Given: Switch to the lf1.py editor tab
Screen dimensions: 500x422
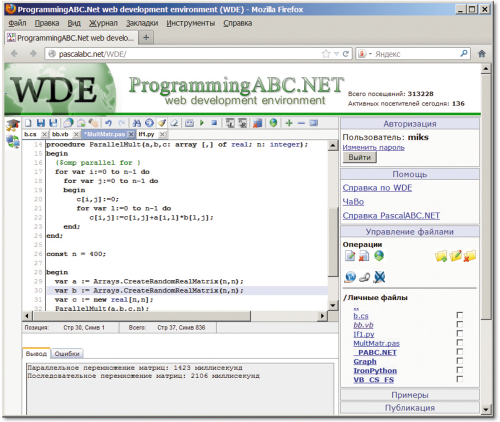Looking at the screenshot, I should (x=146, y=134).
